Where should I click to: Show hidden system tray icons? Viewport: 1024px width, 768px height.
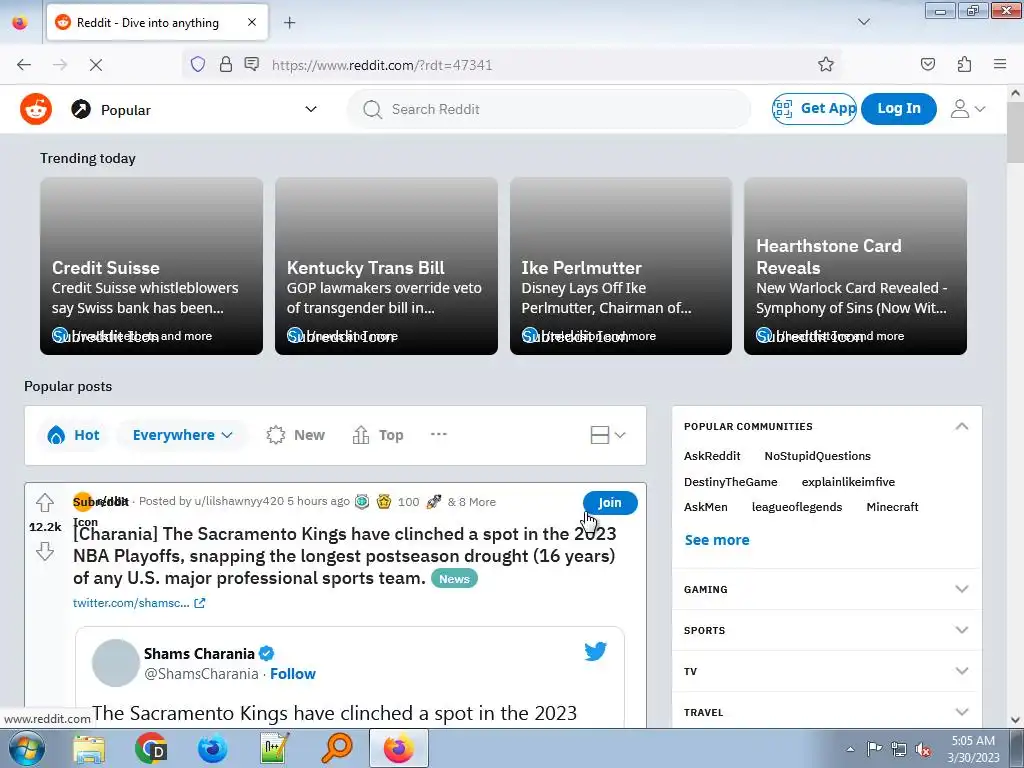850,749
